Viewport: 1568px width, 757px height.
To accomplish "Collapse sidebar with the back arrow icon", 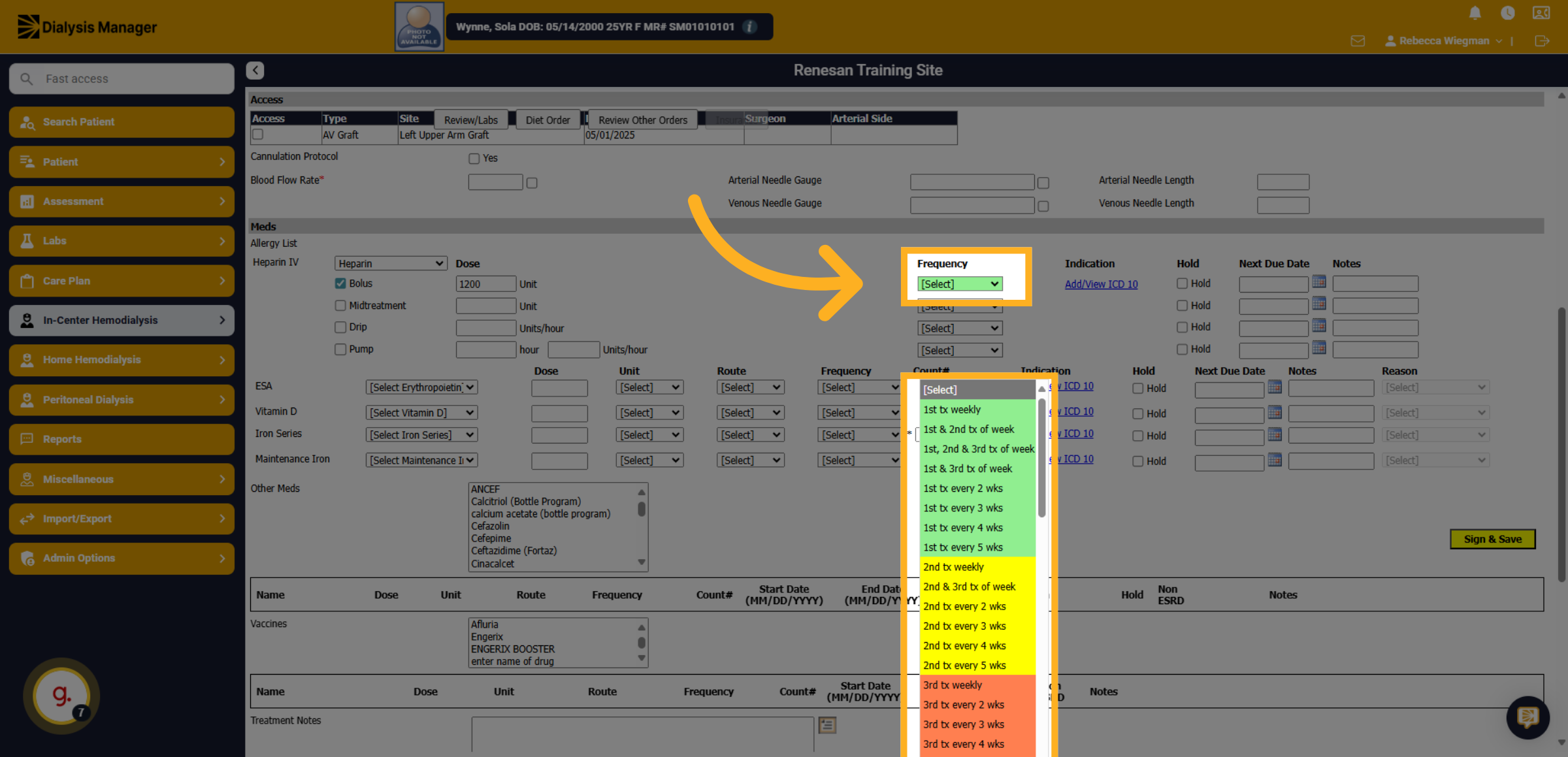I will pos(255,70).
